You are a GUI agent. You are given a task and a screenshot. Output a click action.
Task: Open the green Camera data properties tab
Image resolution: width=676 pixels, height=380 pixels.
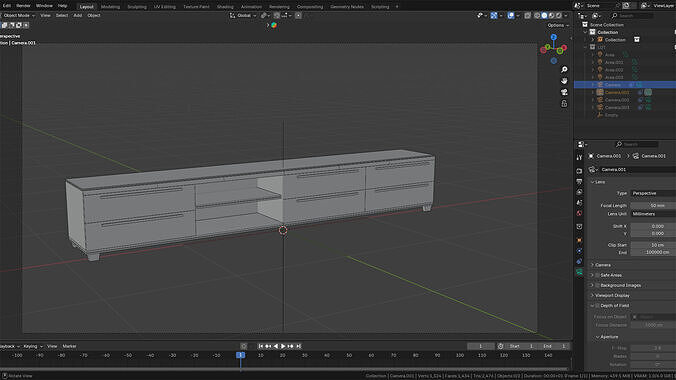click(x=579, y=272)
